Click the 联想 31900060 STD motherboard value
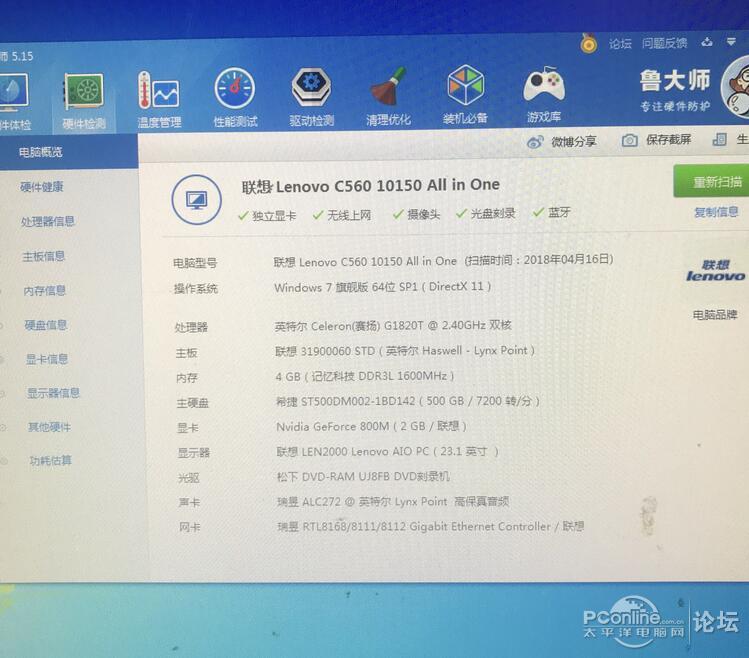Screen dimensions: 749x658 pyautogui.click(x=405, y=351)
